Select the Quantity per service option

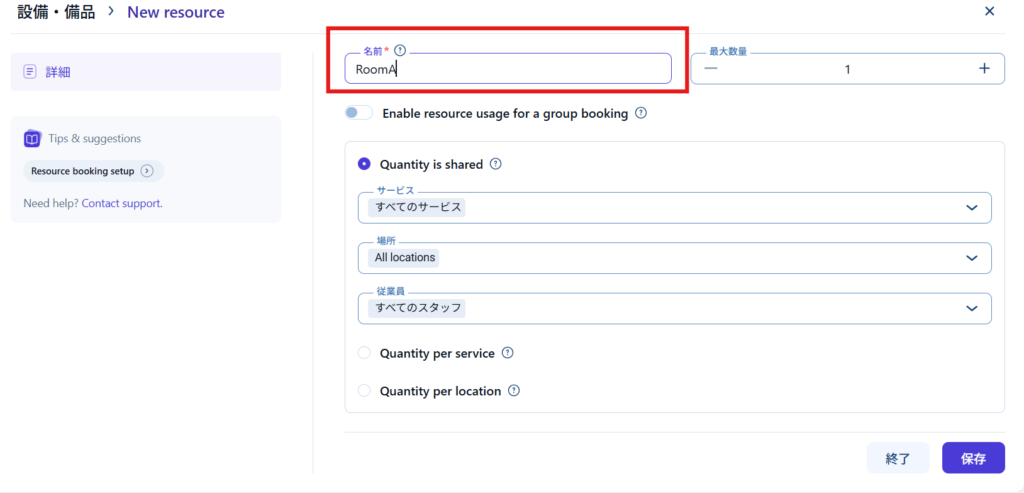pos(364,353)
